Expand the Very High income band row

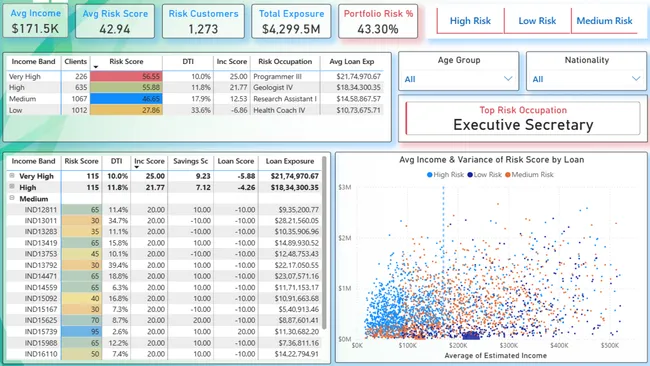(x=12, y=176)
